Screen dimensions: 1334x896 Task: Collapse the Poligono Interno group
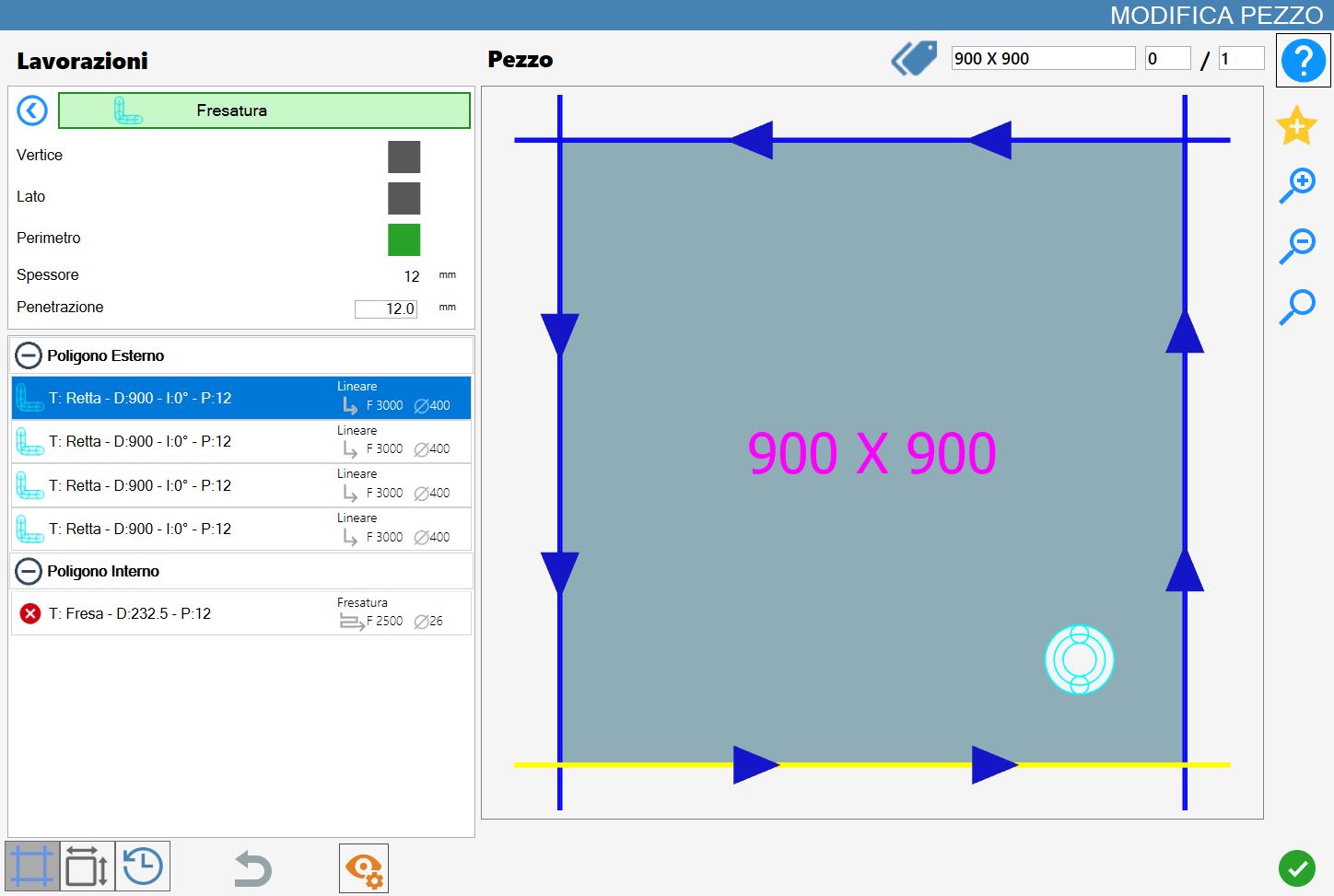pyautogui.click(x=29, y=571)
